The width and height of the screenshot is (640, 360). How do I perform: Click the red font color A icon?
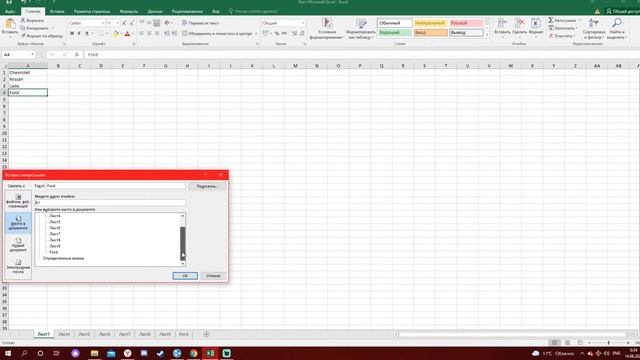click(127, 33)
